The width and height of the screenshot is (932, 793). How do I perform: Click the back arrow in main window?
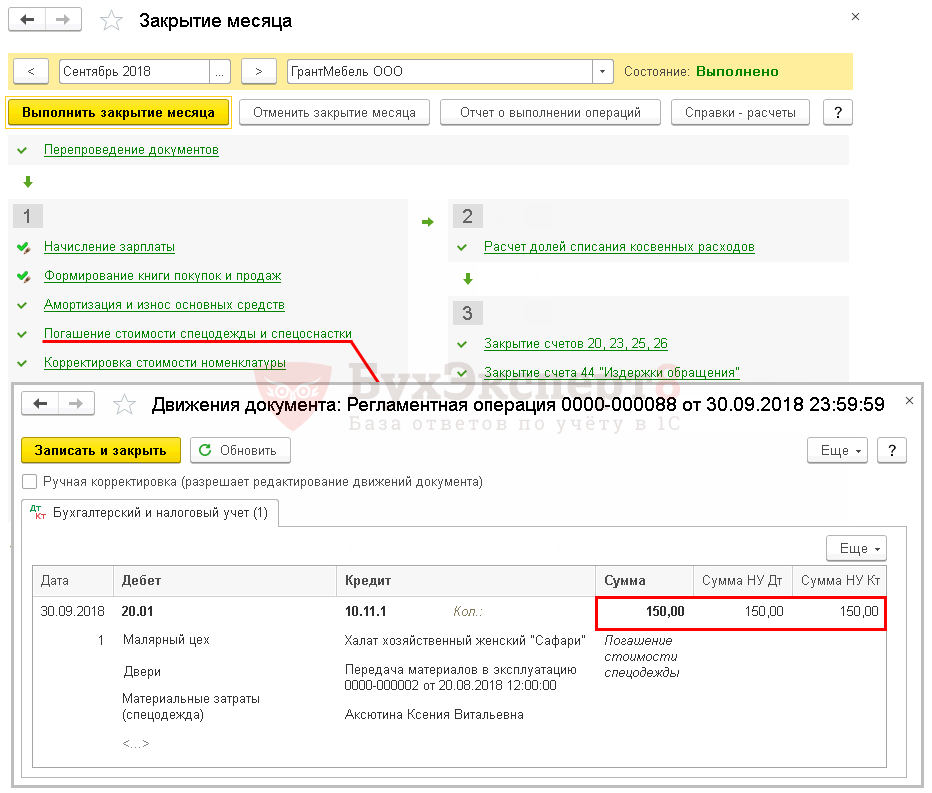(29, 20)
